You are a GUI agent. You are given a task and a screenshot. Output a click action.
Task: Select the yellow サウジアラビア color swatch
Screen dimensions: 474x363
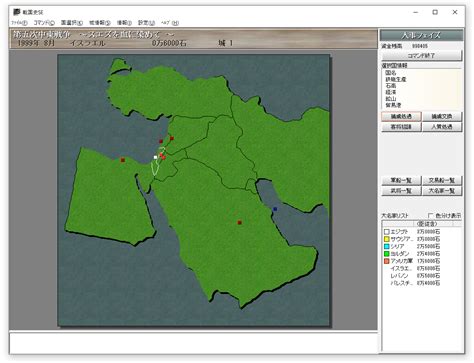tap(387, 239)
